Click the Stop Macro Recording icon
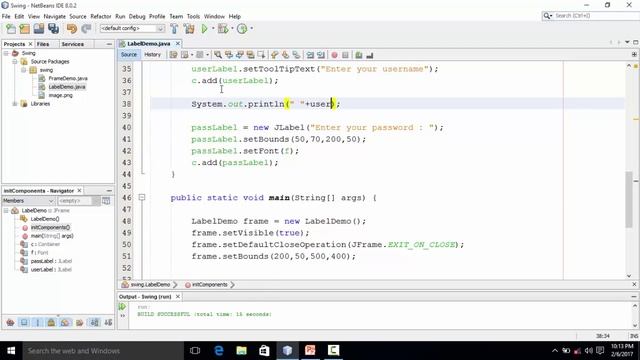Image resolution: width=640 pixels, height=360 pixels. [x=345, y=55]
